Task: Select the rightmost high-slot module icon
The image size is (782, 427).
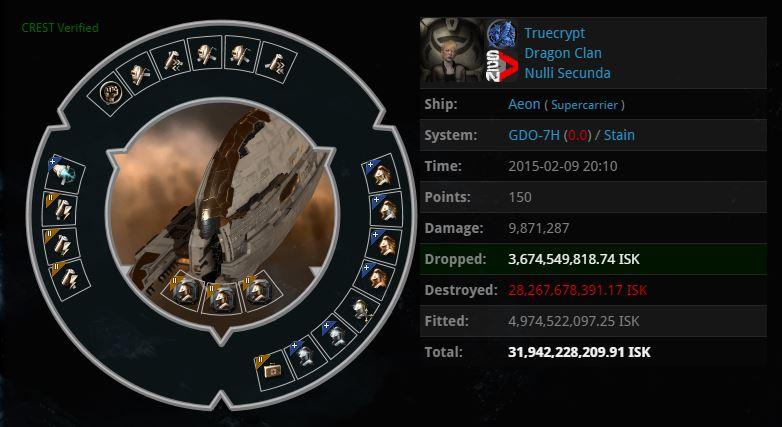Action: coord(278,62)
